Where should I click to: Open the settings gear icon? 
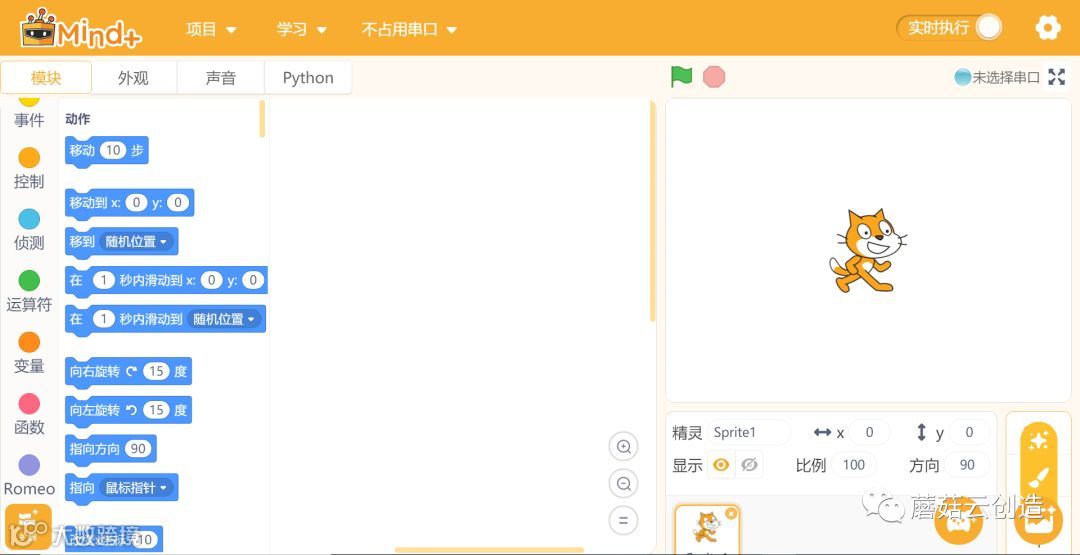[x=1048, y=28]
